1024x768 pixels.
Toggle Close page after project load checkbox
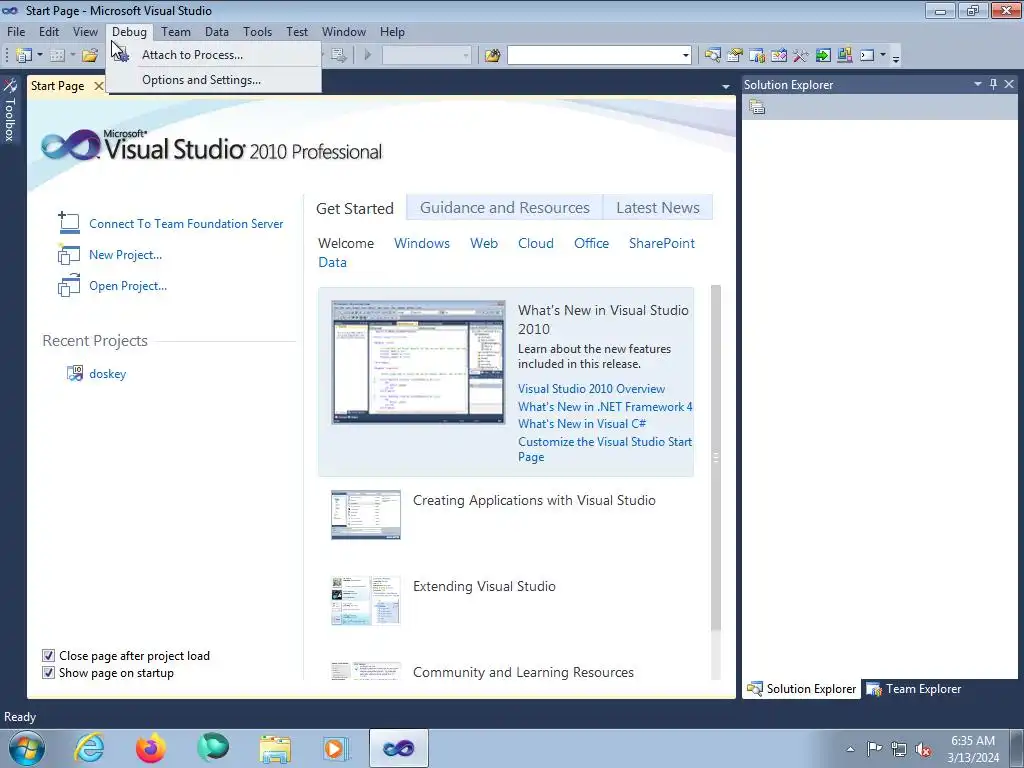click(x=48, y=656)
